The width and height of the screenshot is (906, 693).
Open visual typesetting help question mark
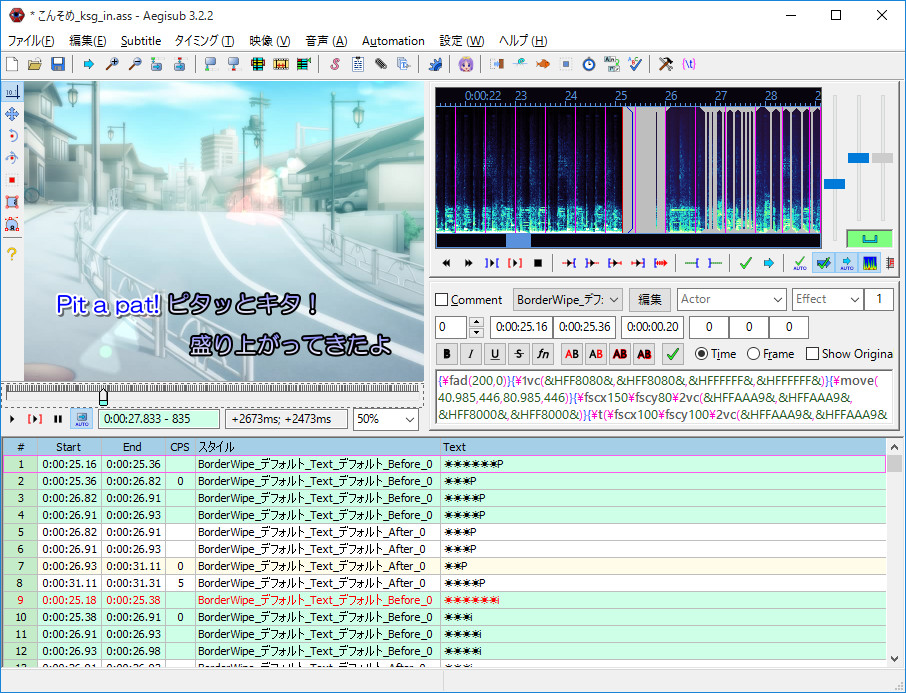pos(12,253)
